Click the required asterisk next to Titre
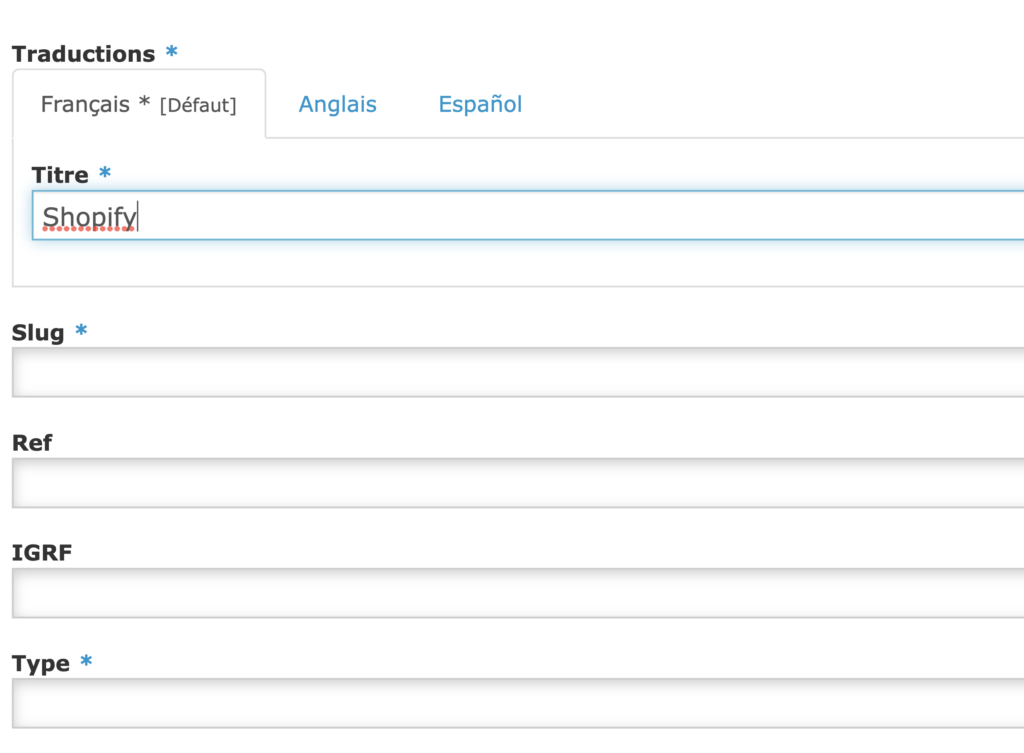1024x753 pixels. click(104, 173)
